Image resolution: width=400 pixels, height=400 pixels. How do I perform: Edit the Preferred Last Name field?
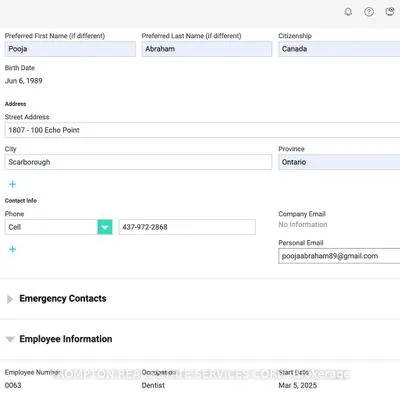207,49
